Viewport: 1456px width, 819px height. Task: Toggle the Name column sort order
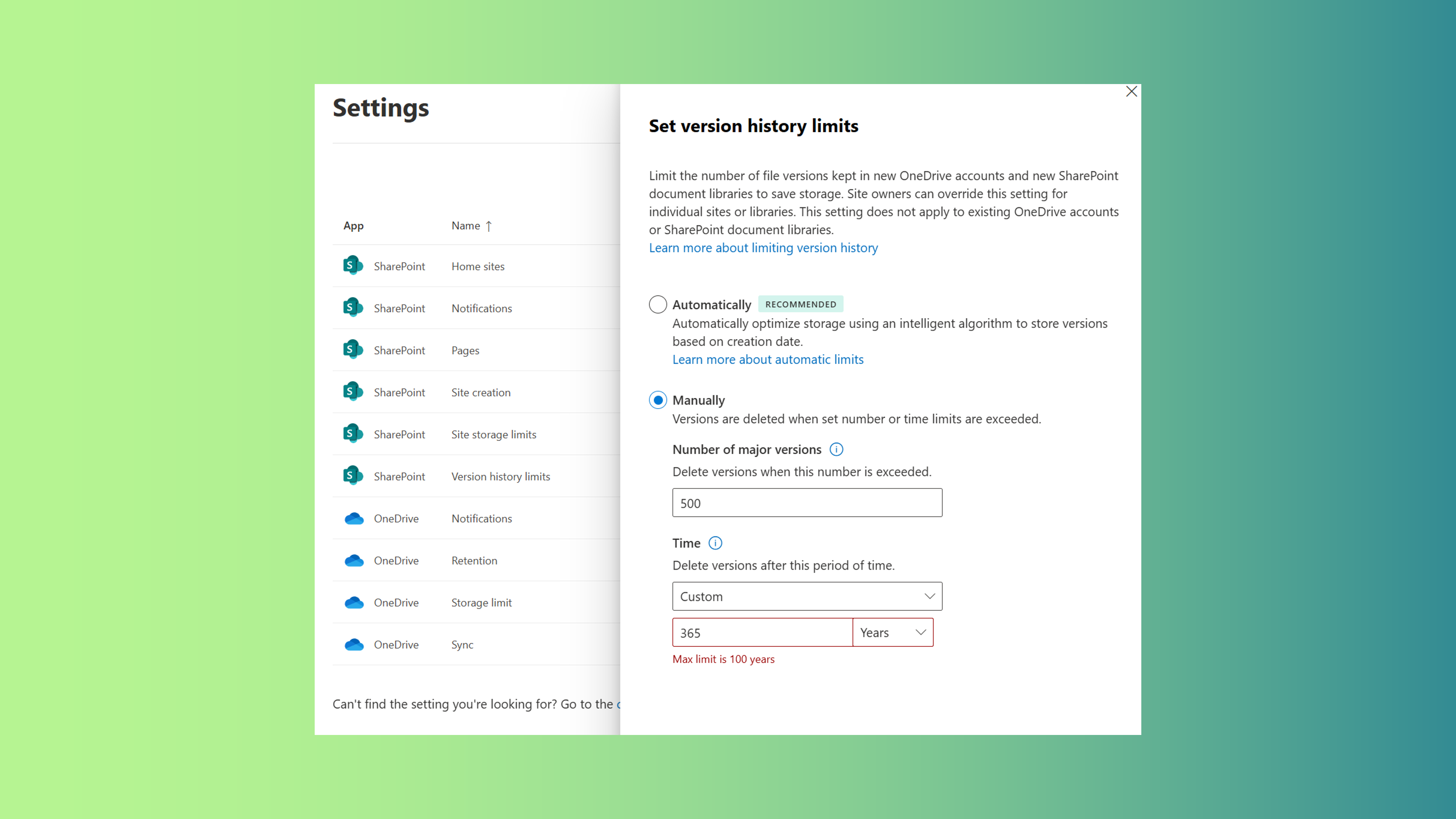(472, 226)
